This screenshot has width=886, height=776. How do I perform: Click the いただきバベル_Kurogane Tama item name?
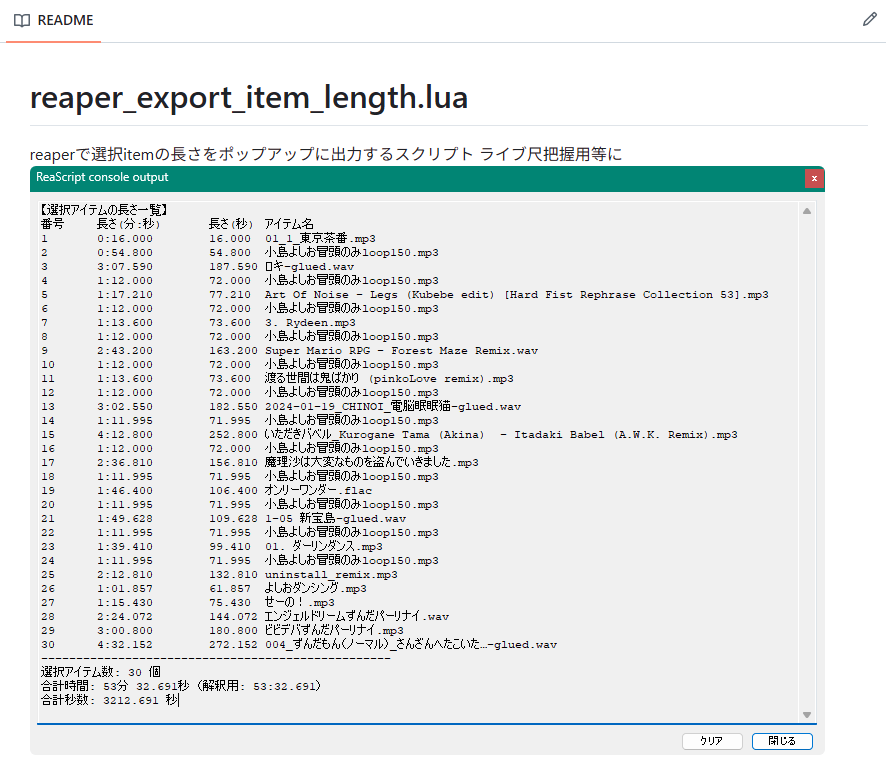pyautogui.click(x=501, y=434)
